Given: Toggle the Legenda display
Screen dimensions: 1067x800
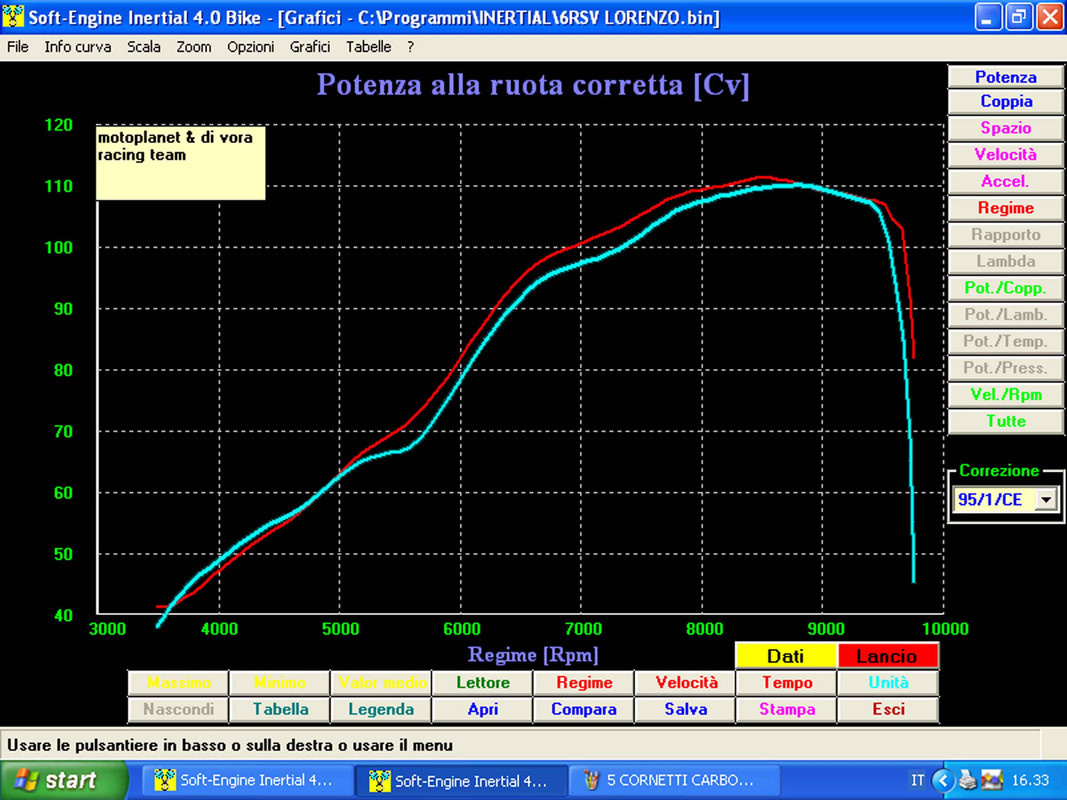Looking at the screenshot, I should click(x=381, y=710).
